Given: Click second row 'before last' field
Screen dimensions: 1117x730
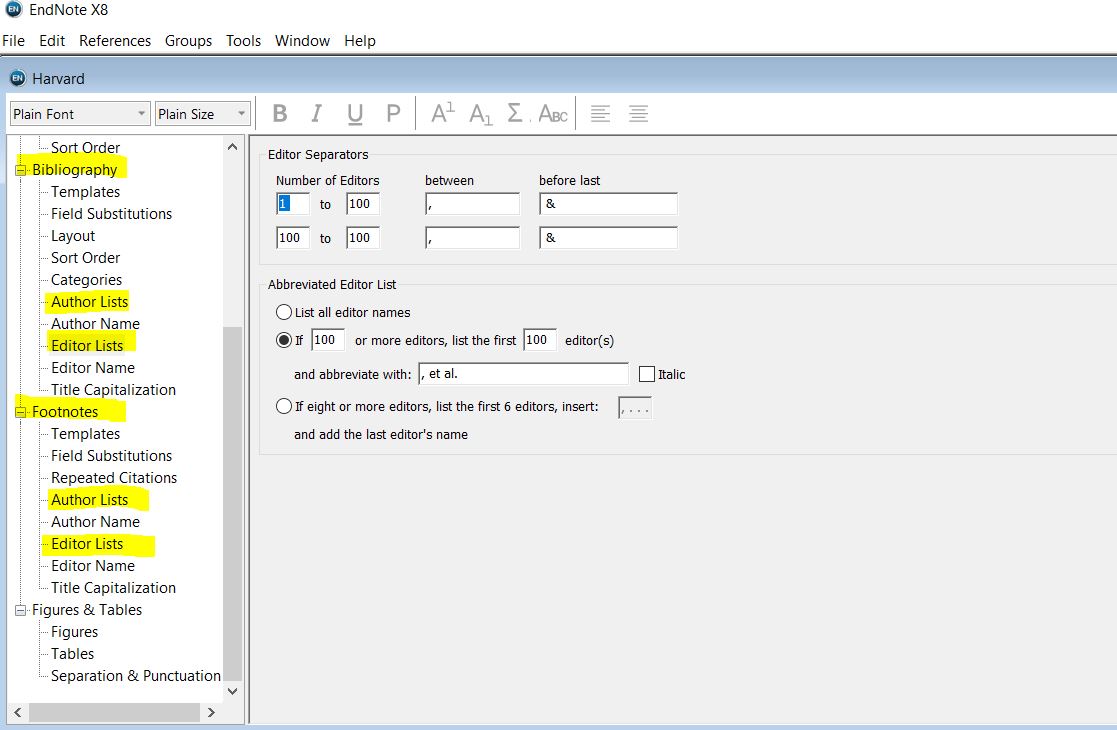Looking at the screenshot, I should point(608,238).
